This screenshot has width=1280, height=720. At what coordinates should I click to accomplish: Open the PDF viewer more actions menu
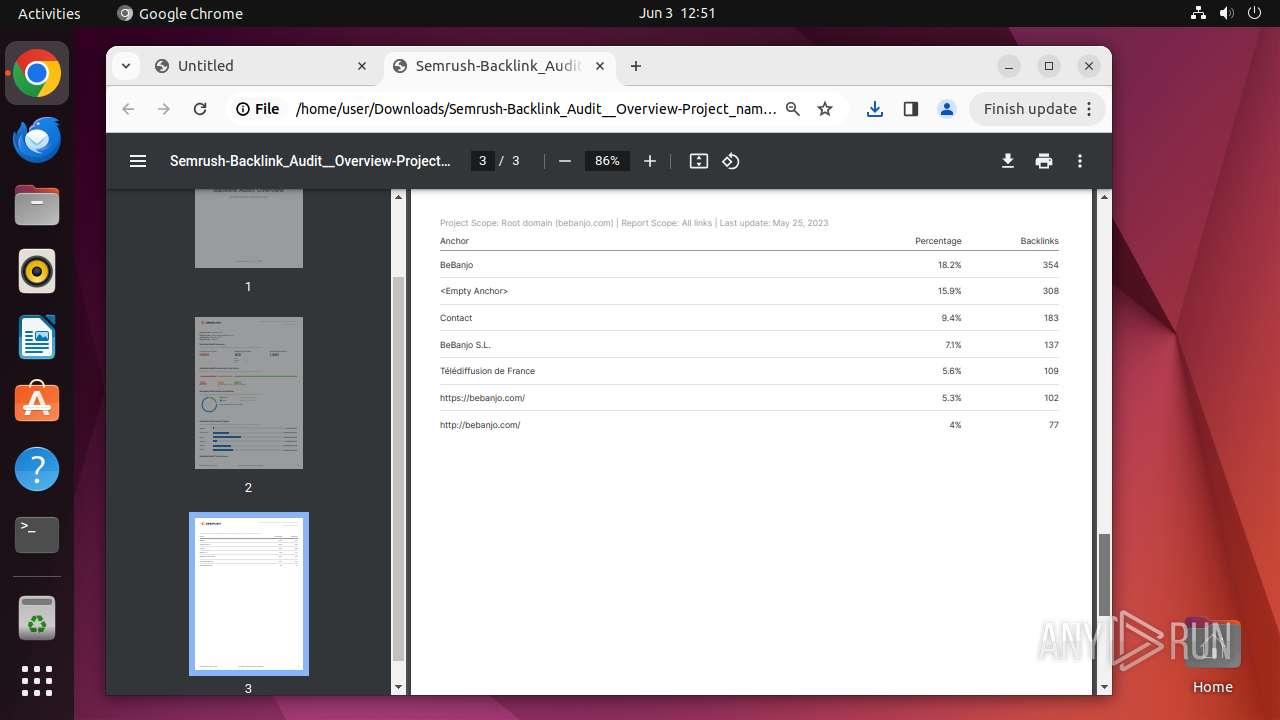pyautogui.click(x=1080, y=161)
